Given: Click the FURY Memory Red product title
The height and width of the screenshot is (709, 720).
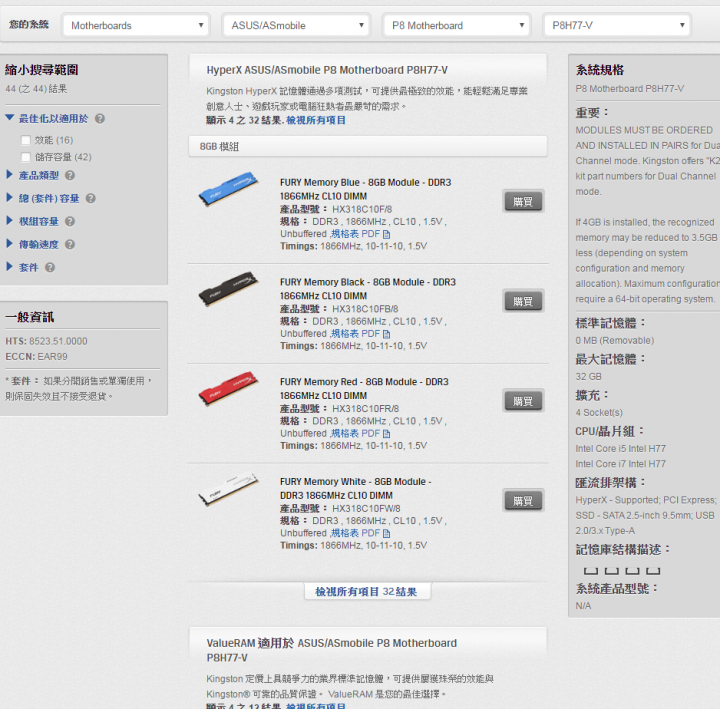Looking at the screenshot, I should pyautogui.click(x=364, y=388).
